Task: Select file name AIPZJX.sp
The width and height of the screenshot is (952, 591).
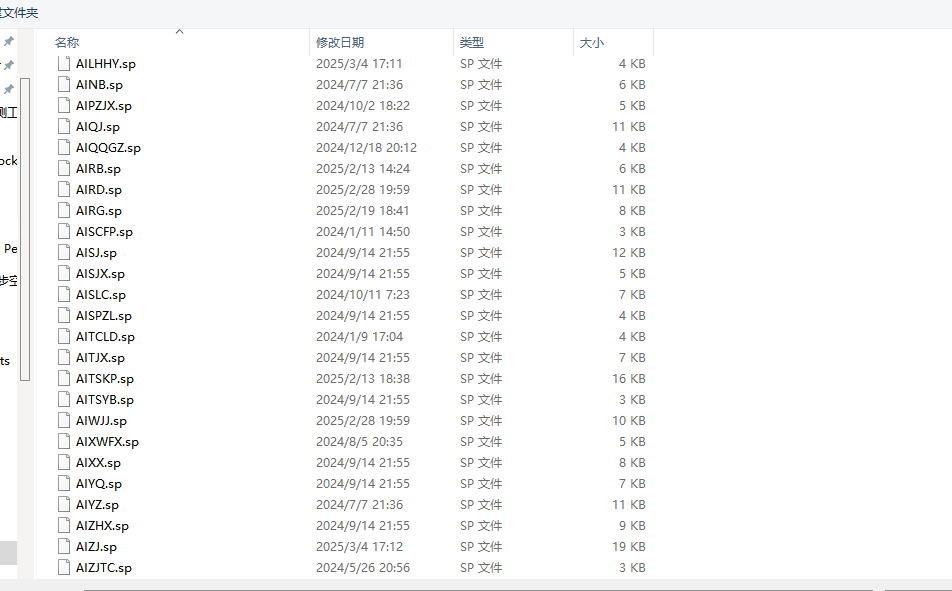Action: pyautogui.click(x=104, y=106)
